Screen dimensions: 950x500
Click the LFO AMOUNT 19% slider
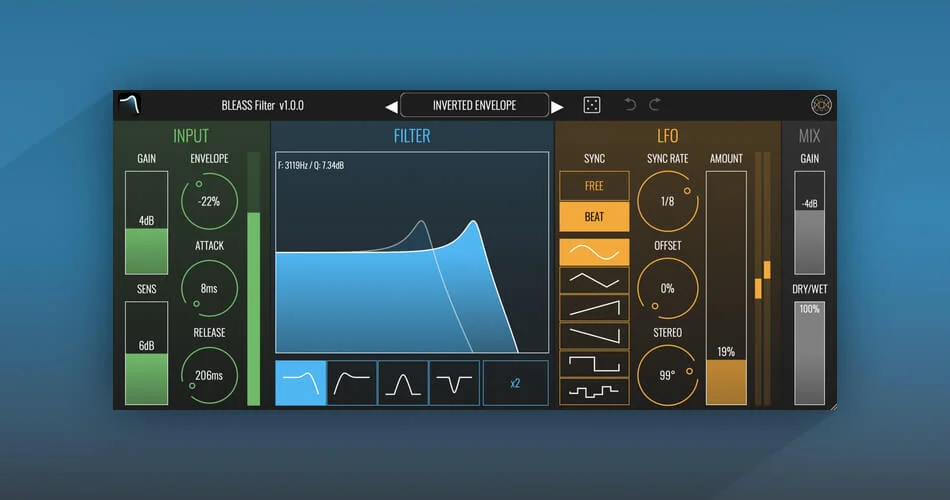726,288
